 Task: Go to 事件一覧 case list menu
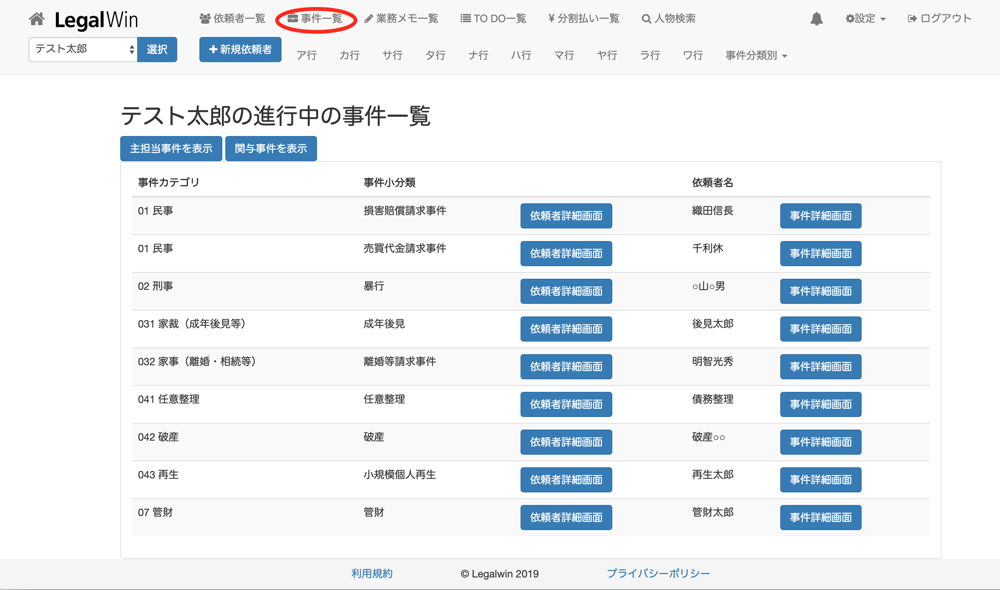(315, 19)
